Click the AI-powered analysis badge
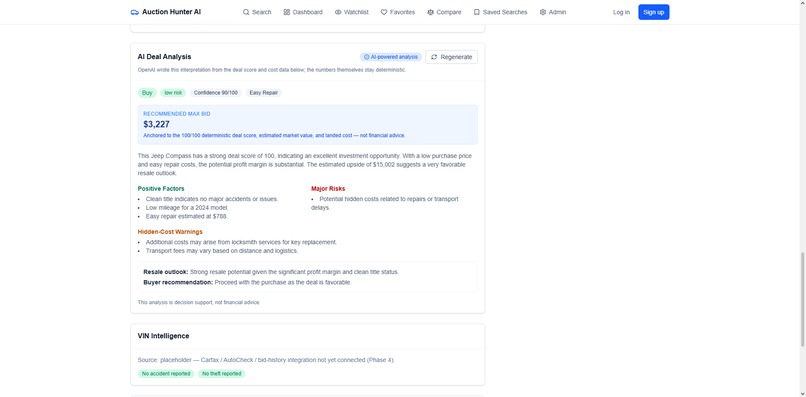The height and width of the screenshot is (397, 806). (391, 57)
